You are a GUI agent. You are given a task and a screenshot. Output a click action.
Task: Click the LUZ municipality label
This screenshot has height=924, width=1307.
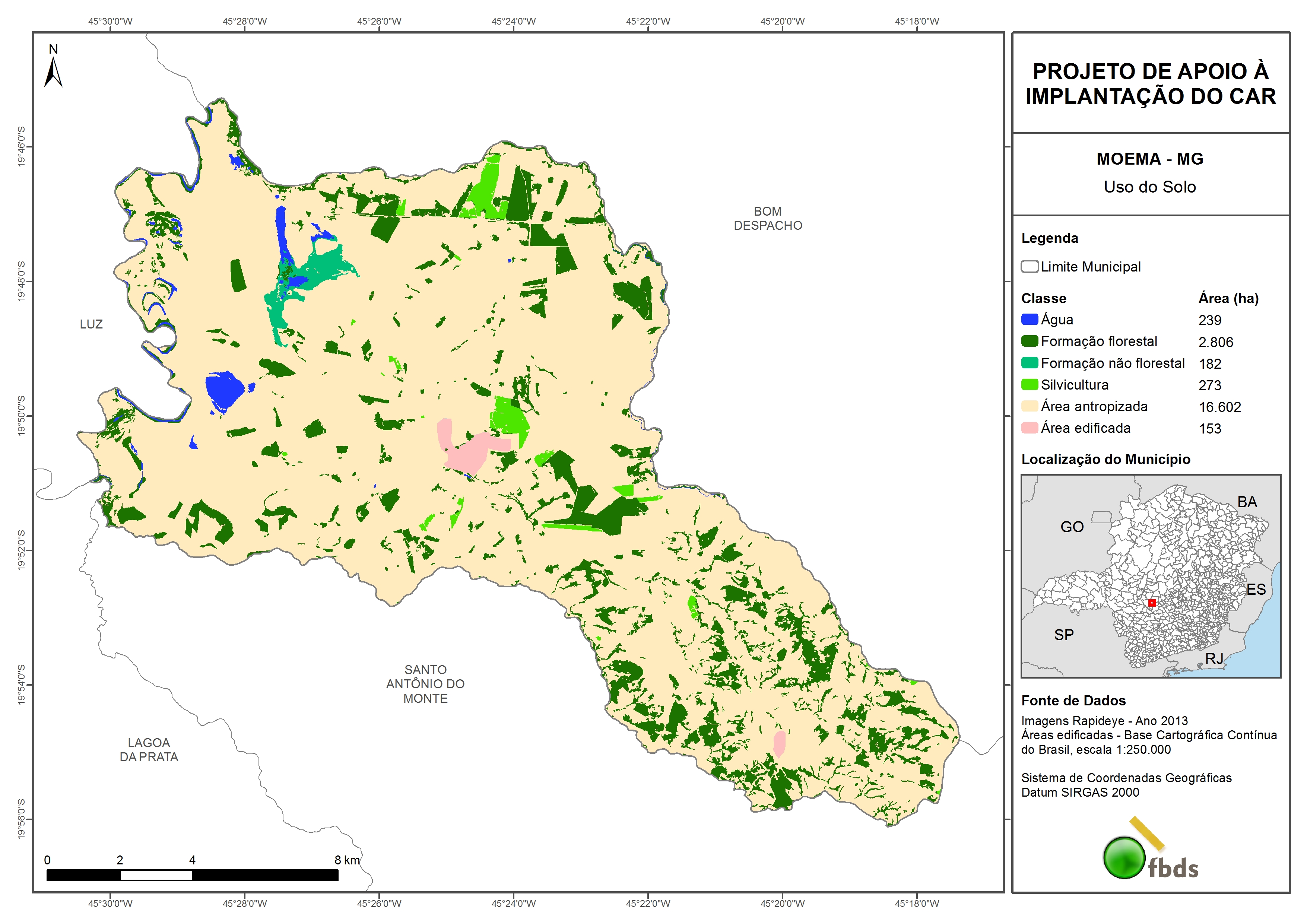point(91,324)
